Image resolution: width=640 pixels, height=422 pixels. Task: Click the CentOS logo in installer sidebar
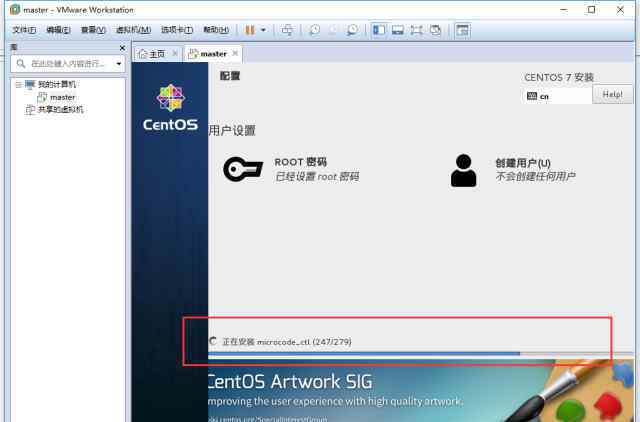(170, 107)
